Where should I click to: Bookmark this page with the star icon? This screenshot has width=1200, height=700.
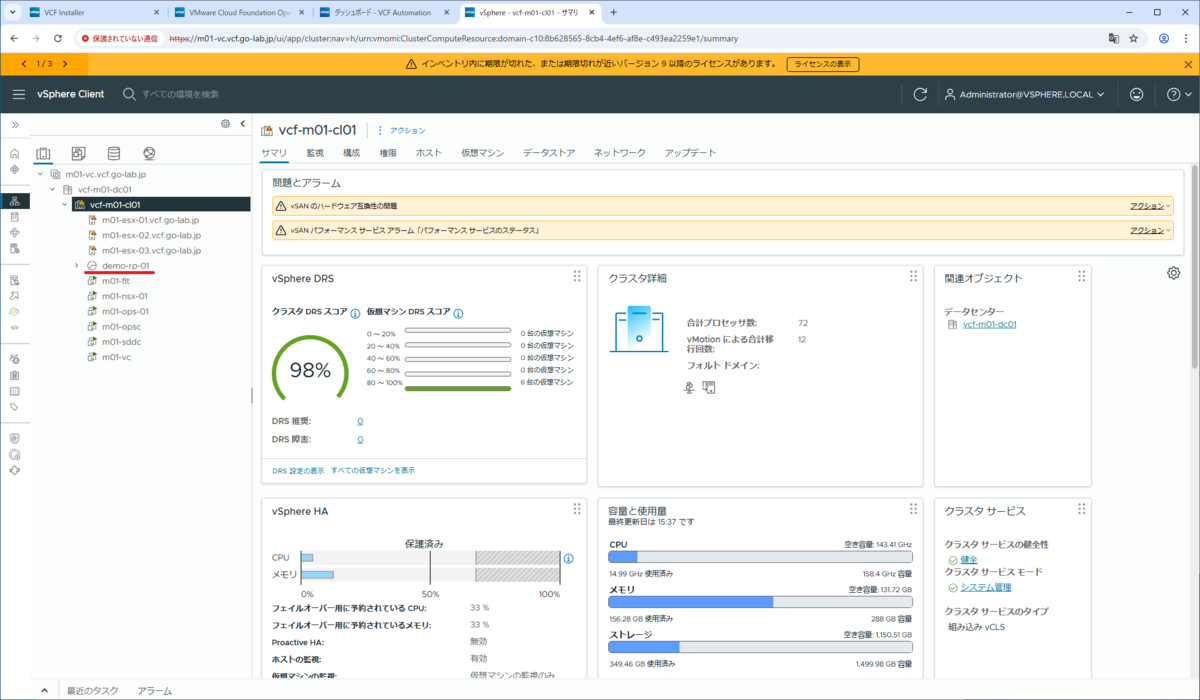click(x=1134, y=38)
